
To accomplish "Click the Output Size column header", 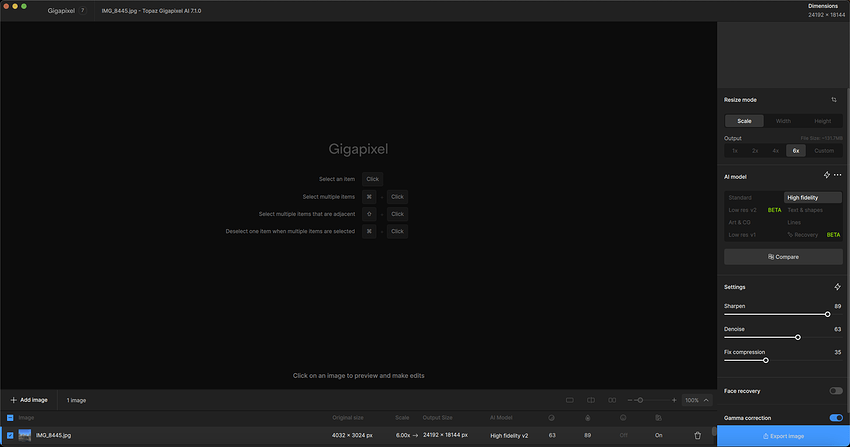I will [437, 418].
